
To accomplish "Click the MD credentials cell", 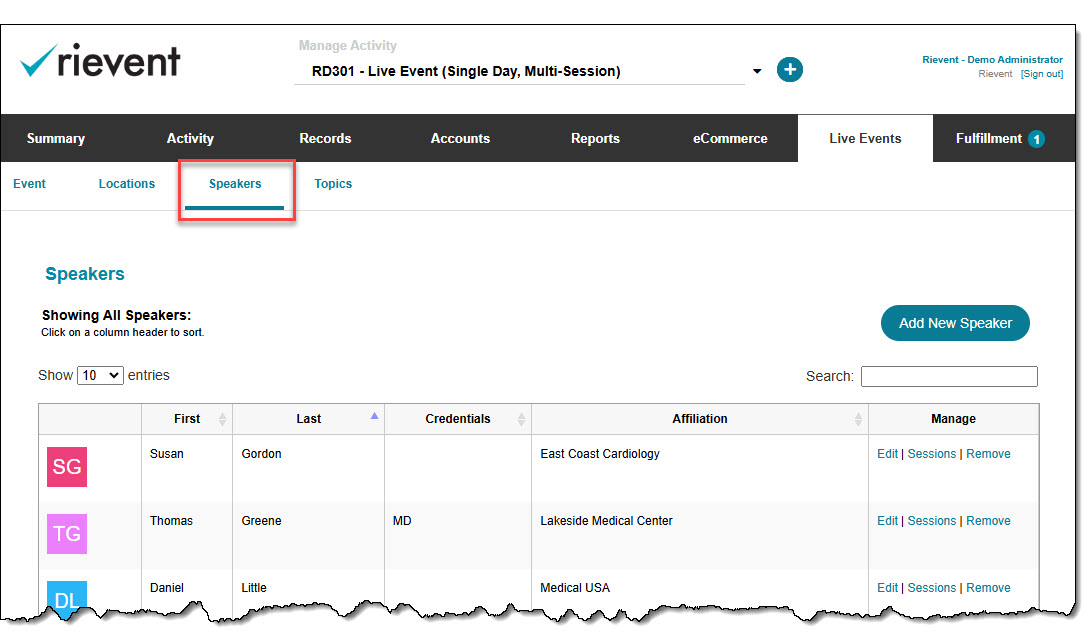I will coord(402,521).
